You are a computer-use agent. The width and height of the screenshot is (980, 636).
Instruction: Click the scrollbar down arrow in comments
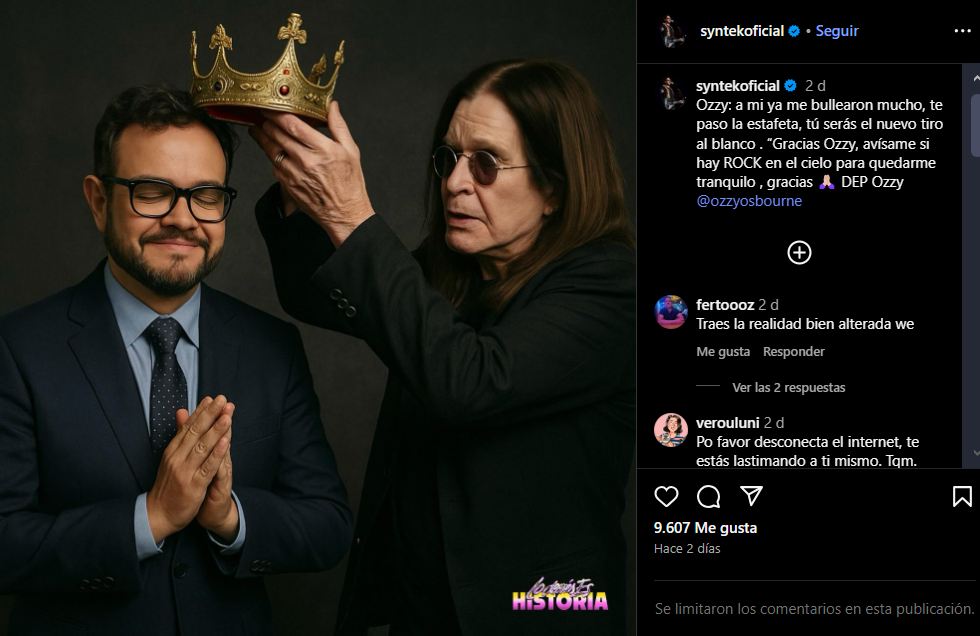pos(976,453)
